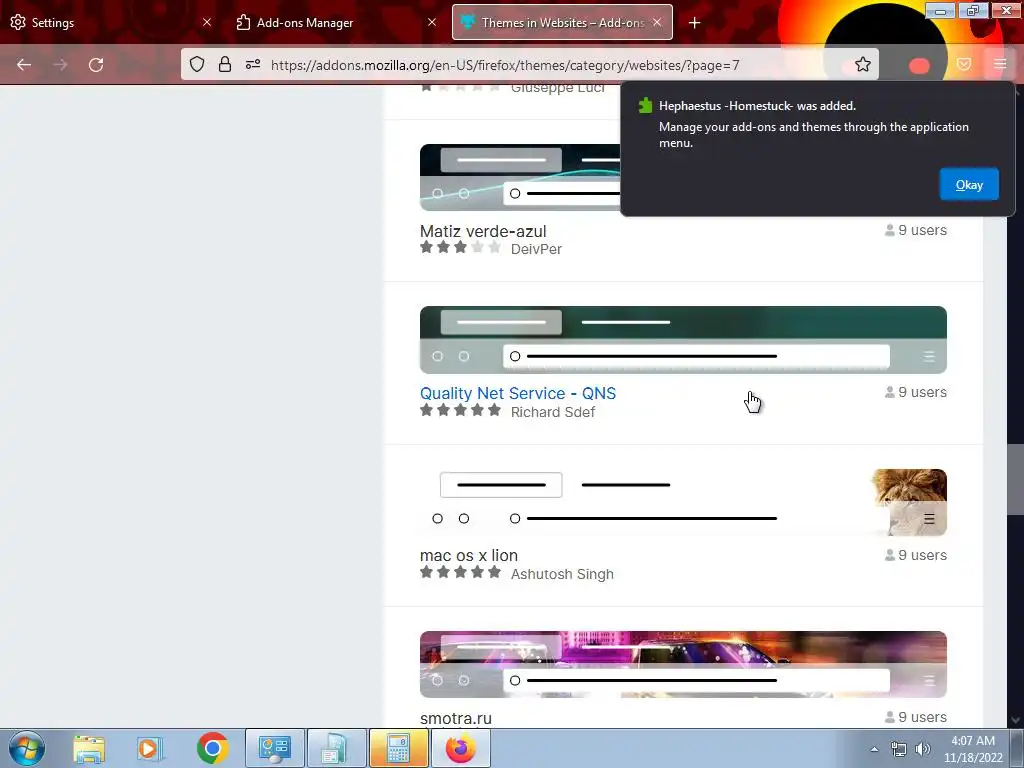Image resolution: width=1024 pixels, height=768 pixels.
Task: Open site permissions icon in address bar
Action: pyautogui.click(x=253, y=64)
